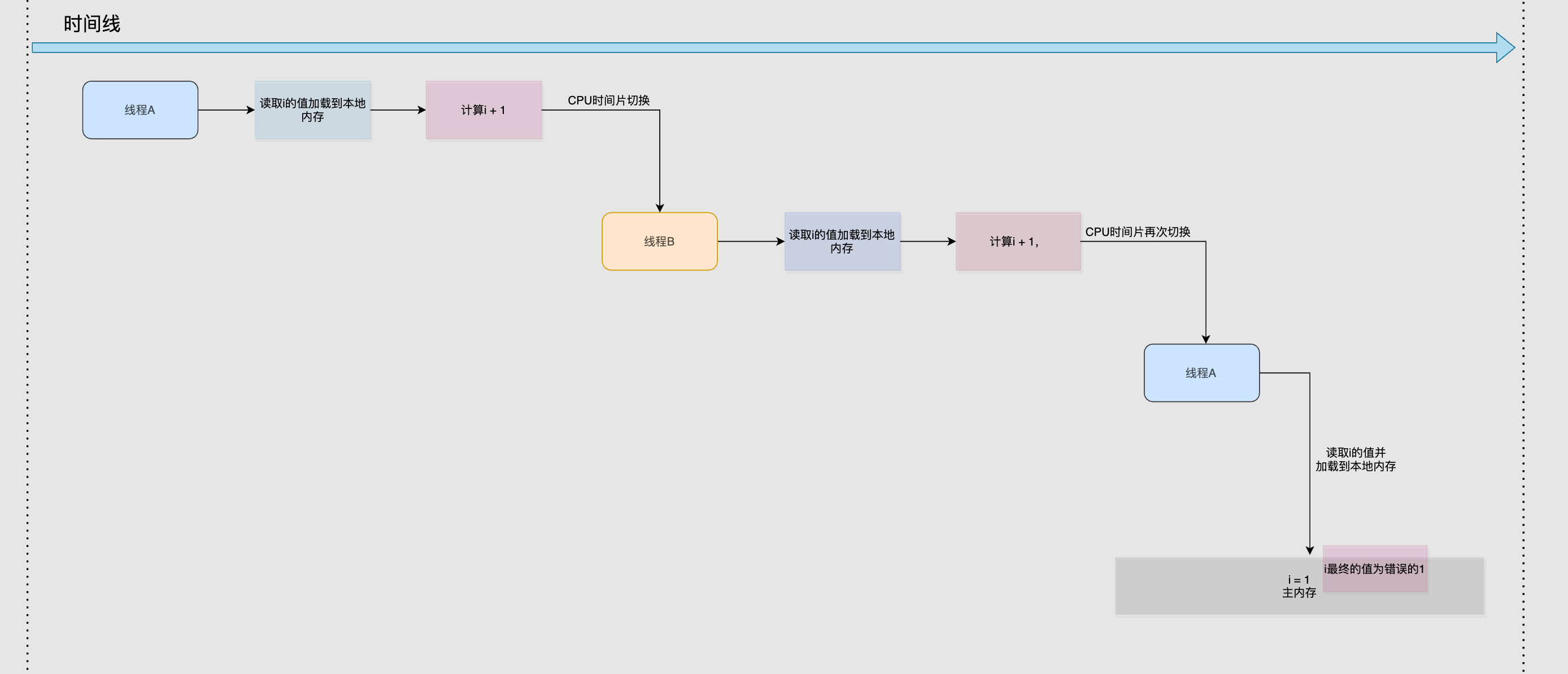
Task: Click the first 计算i + 1 pink box
Action: click(484, 110)
